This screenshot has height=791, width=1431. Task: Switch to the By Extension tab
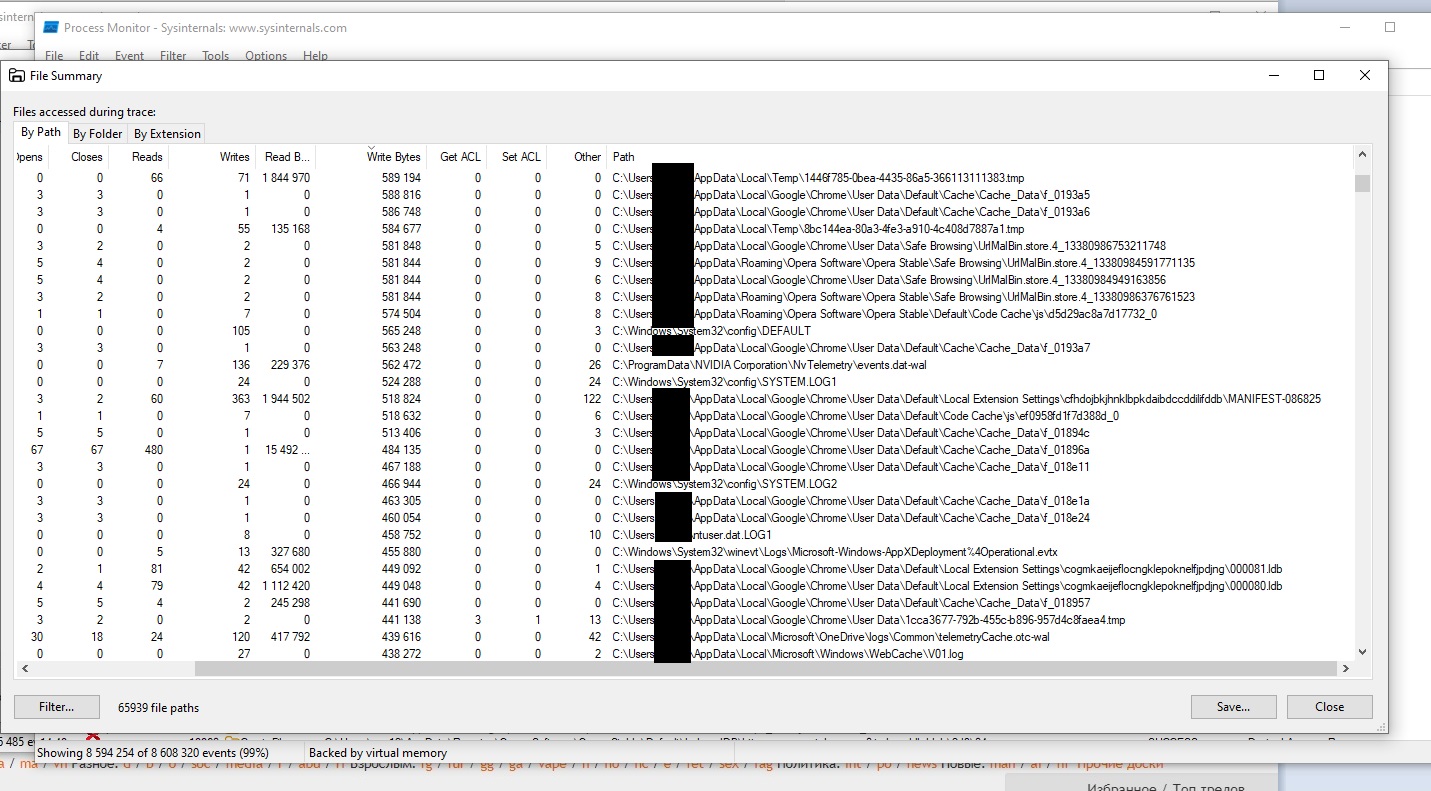[167, 134]
